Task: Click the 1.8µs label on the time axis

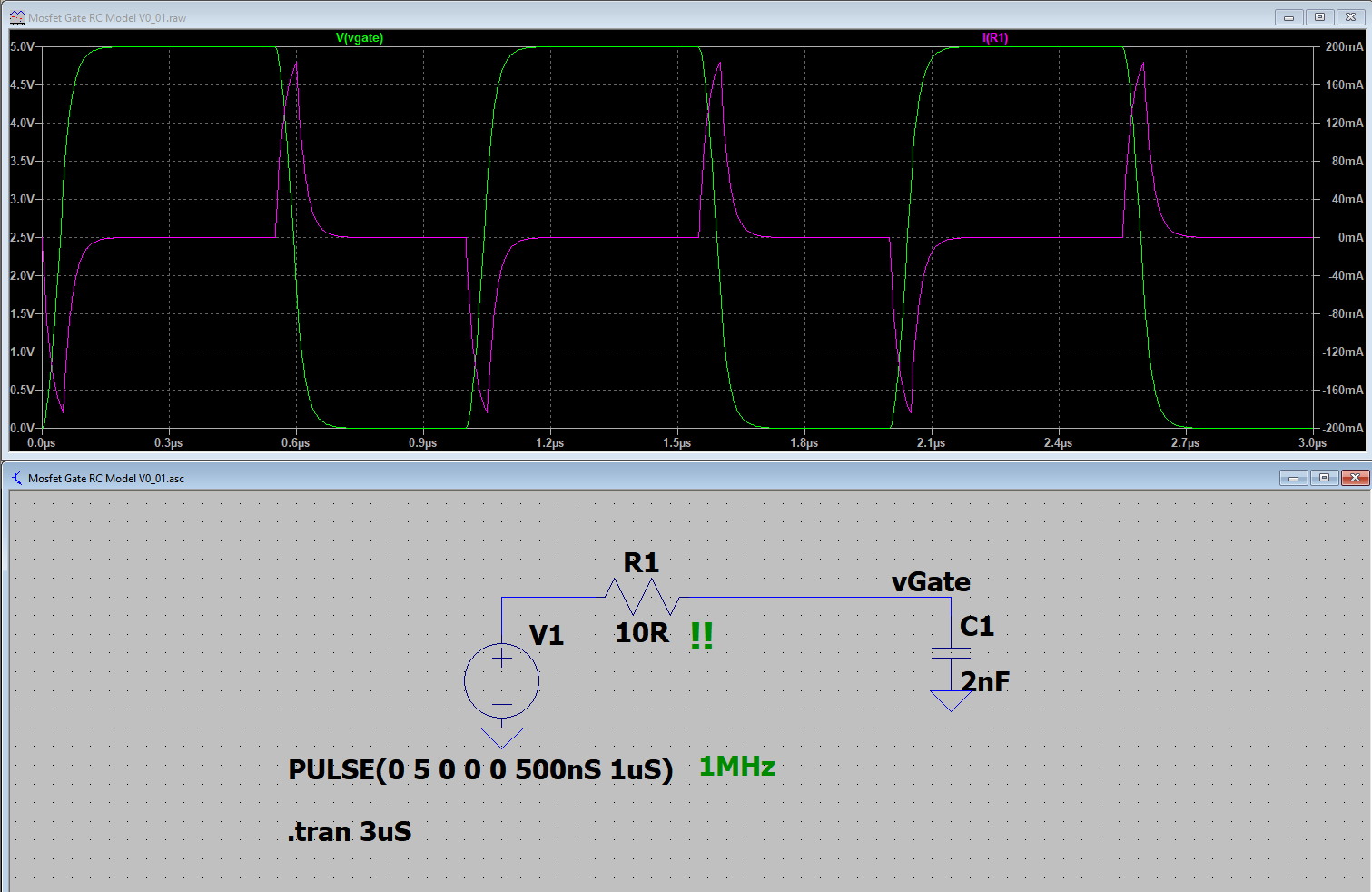Action: 804,443
